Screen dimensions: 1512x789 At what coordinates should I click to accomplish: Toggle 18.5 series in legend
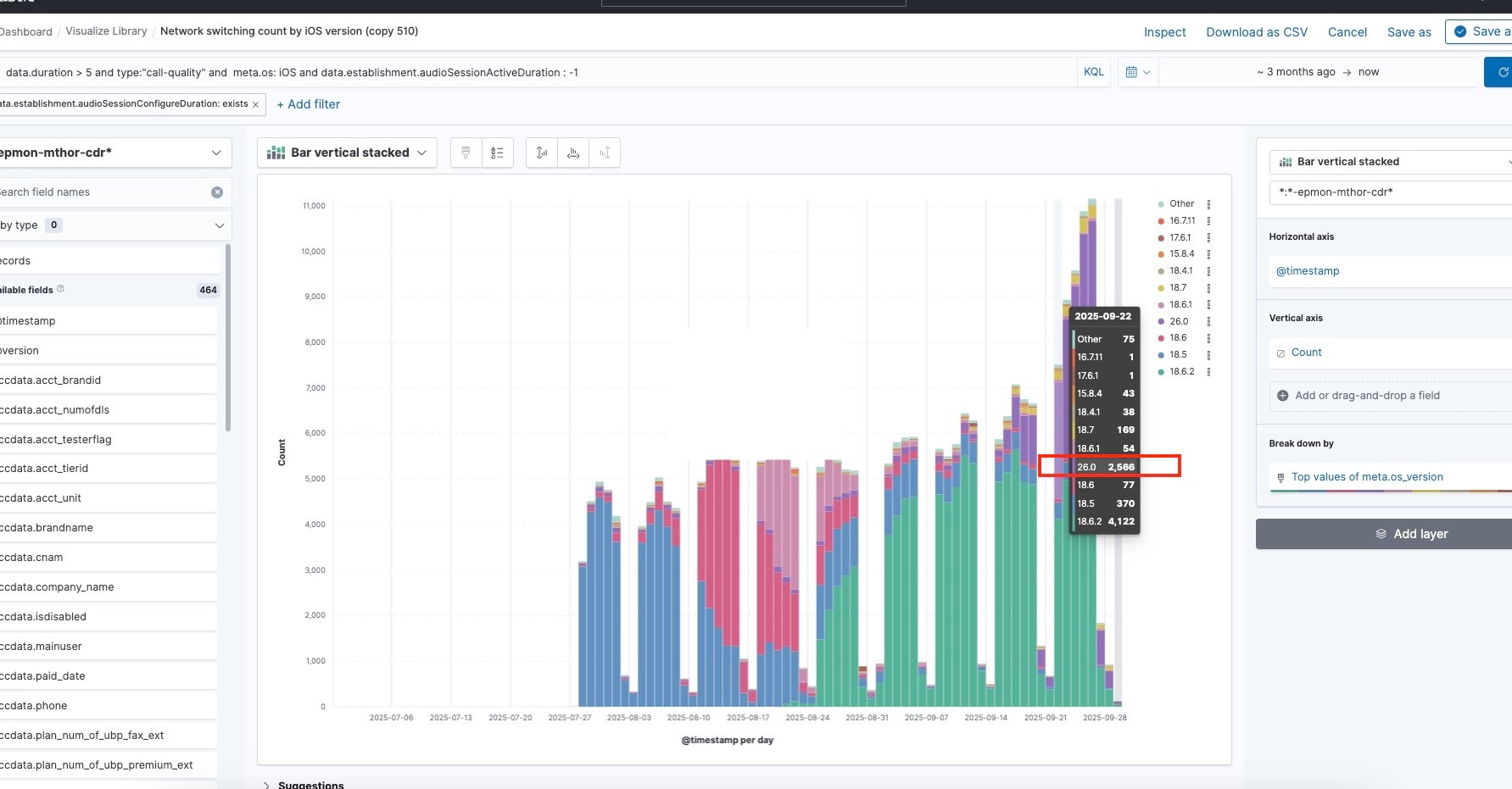tap(1178, 355)
